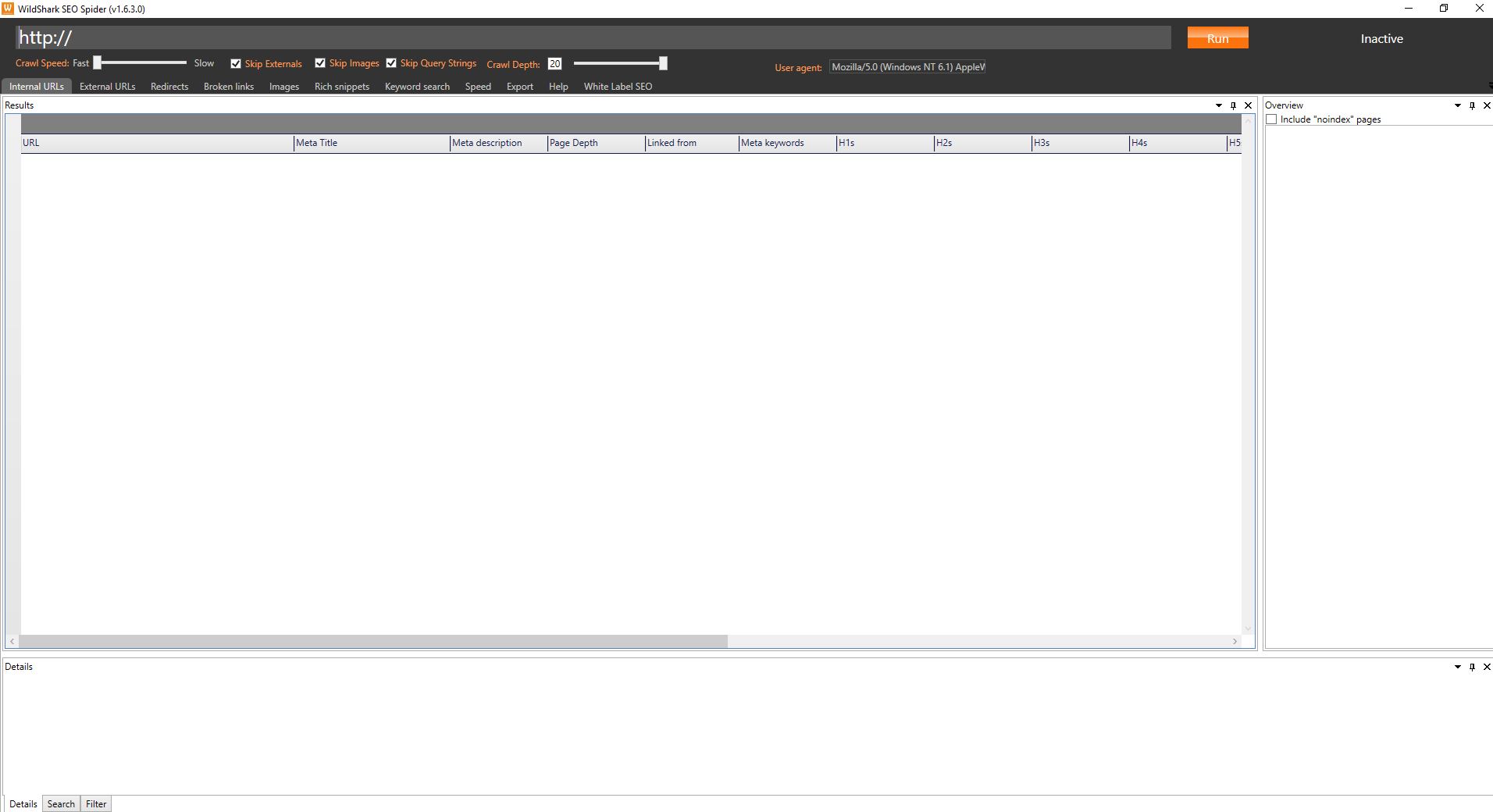1493x812 pixels.
Task: Switch to the External URLs tab
Action: (x=107, y=86)
